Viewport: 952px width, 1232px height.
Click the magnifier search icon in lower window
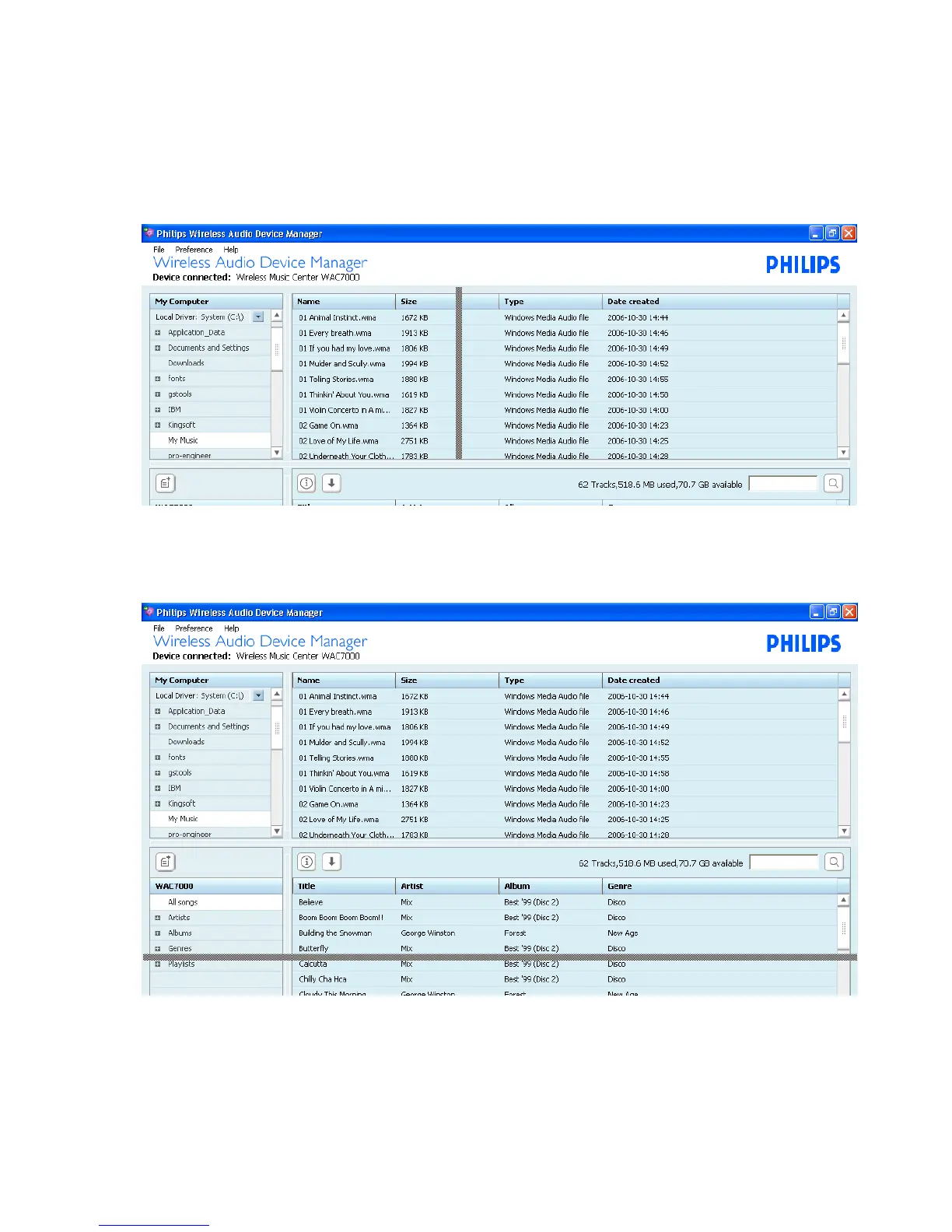pyautogui.click(x=834, y=862)
